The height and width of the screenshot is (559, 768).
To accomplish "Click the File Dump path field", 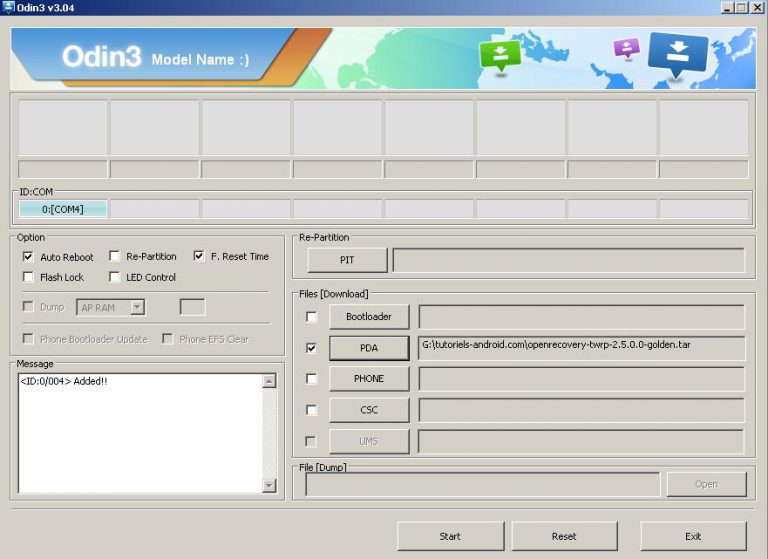I will click(x=482, y=485).
